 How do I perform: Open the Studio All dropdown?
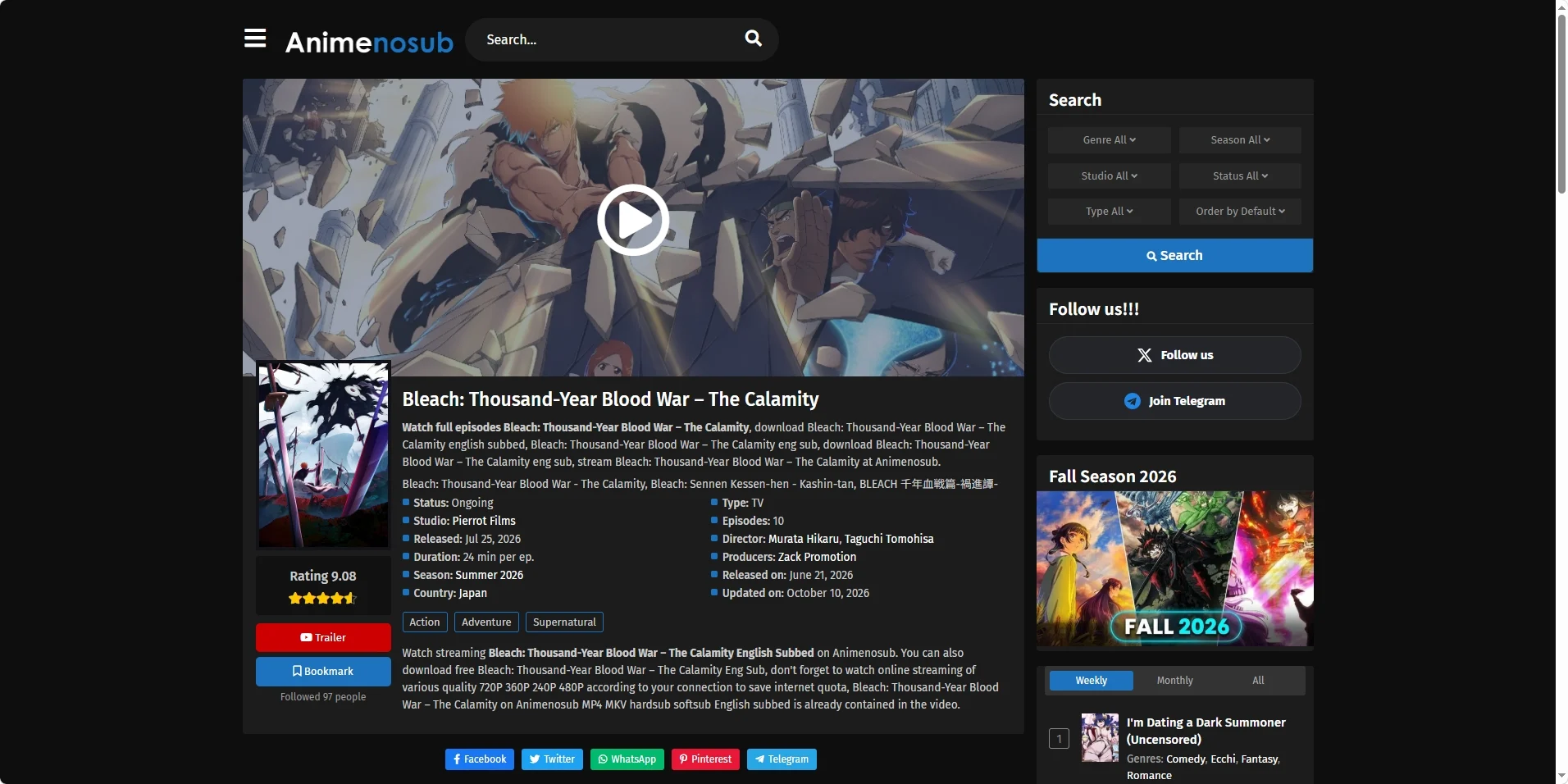(1109, 175)
